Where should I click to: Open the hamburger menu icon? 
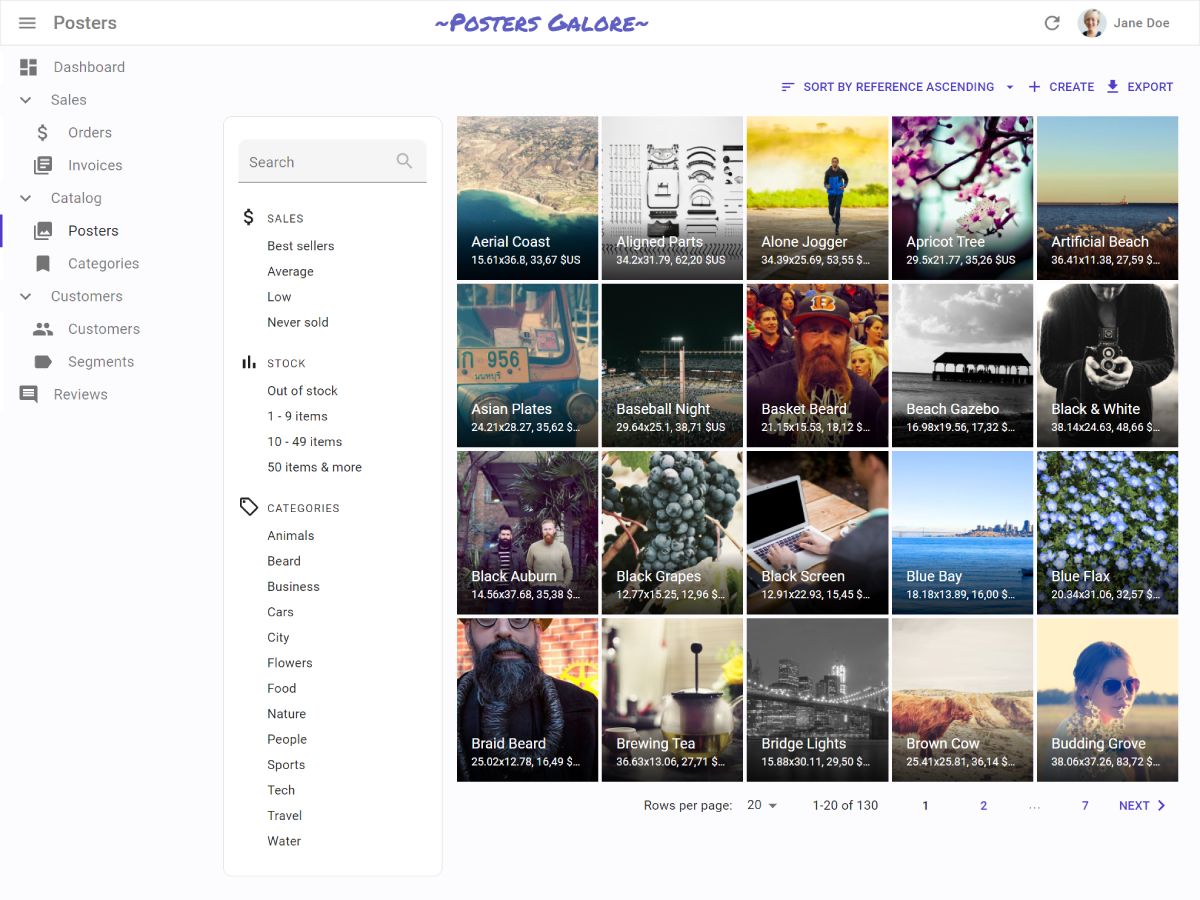(27, 23)
